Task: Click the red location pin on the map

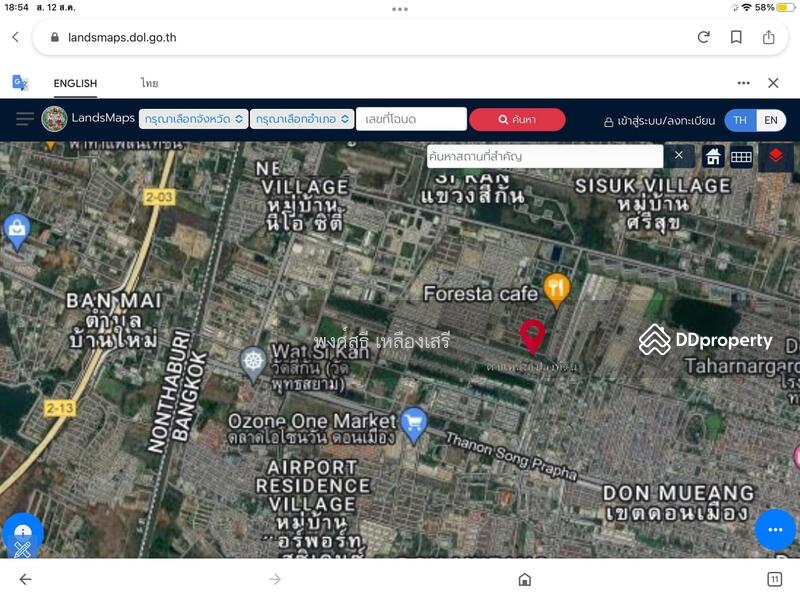Action: coord(532,336)
